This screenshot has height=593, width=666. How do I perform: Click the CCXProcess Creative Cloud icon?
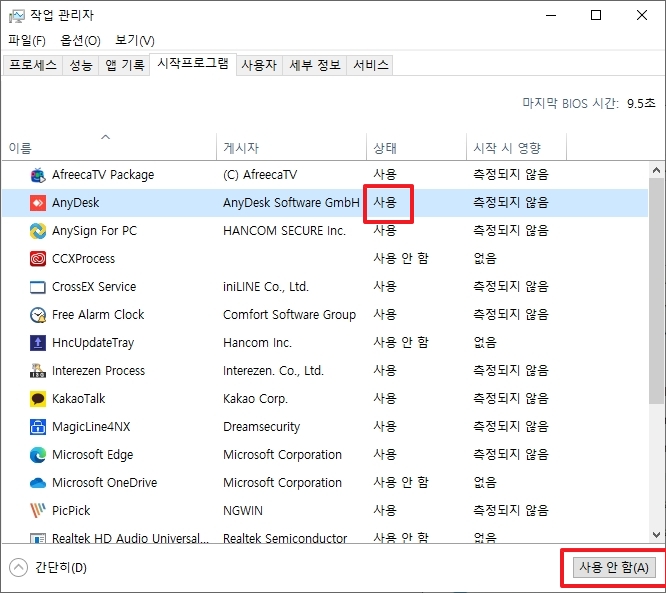pos(38,259)
